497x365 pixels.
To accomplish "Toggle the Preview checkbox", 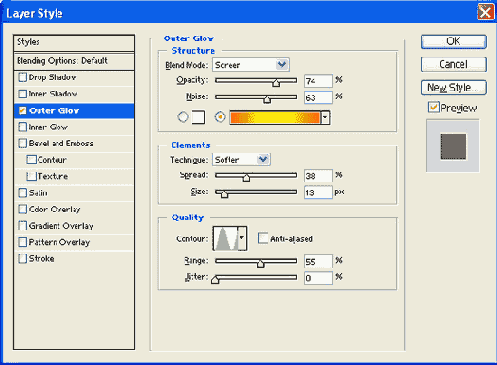I will (x=433, y=107).
